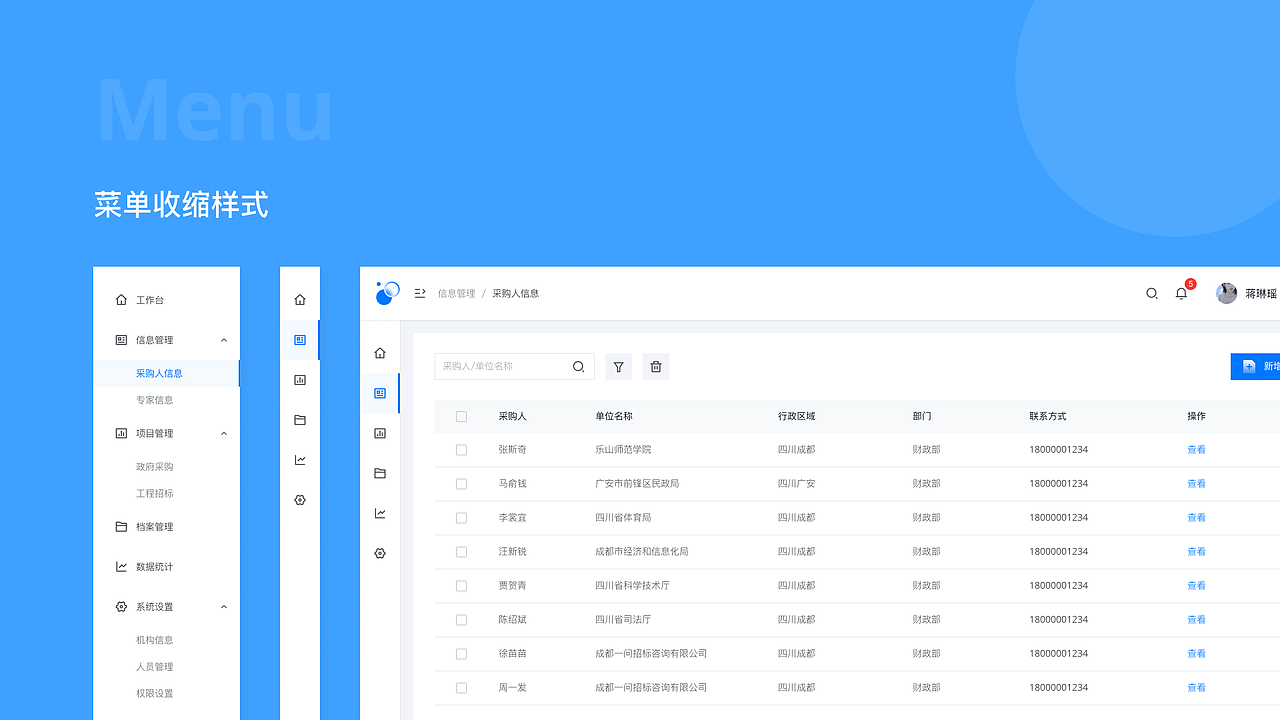Check the box for 周一发 row

point(461,688)
